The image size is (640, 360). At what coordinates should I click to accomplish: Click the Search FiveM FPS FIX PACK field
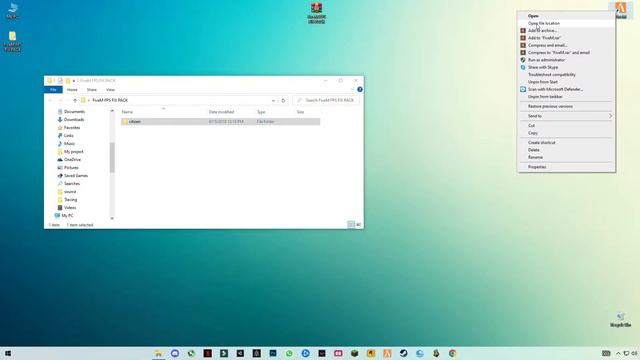click(x=326, y=100)
